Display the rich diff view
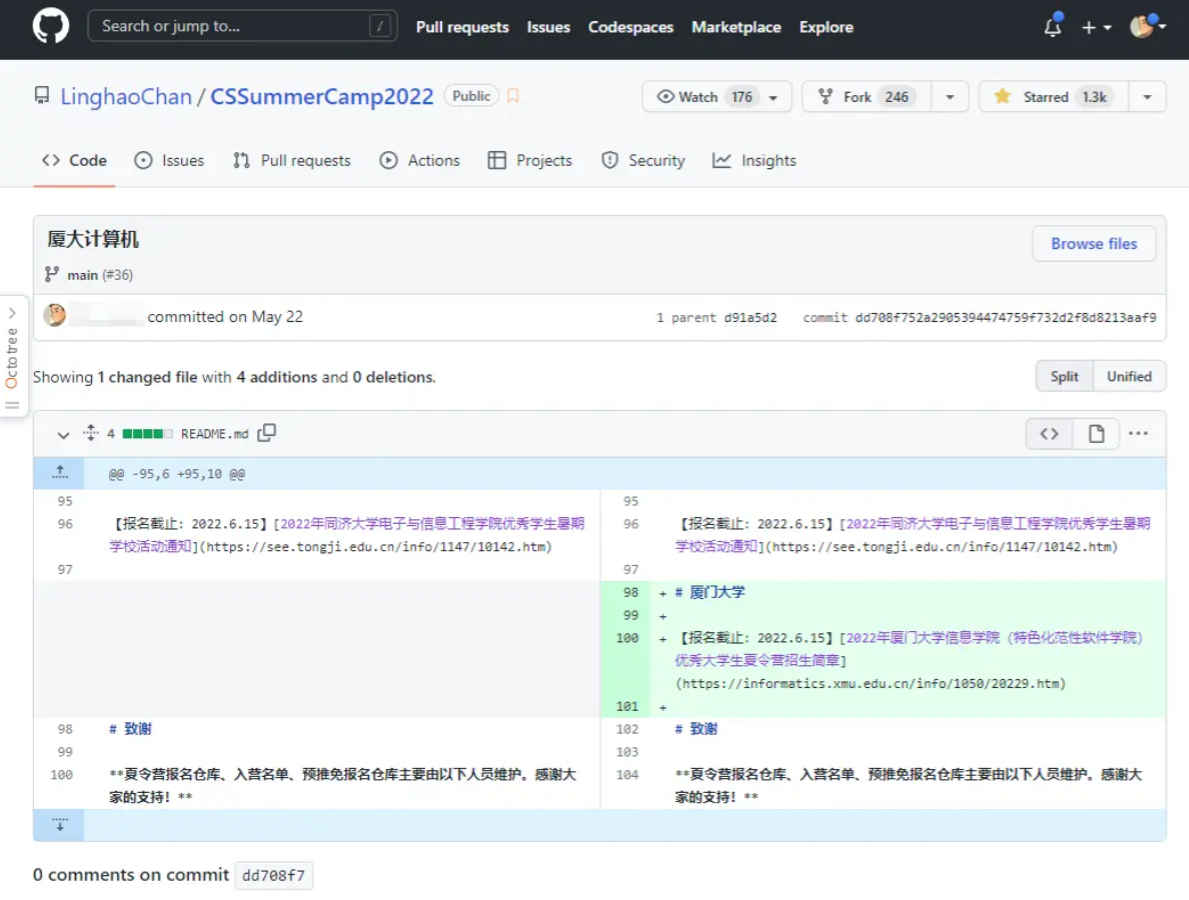Screen dimensions: 1189x900 (x=1096, y=434)
